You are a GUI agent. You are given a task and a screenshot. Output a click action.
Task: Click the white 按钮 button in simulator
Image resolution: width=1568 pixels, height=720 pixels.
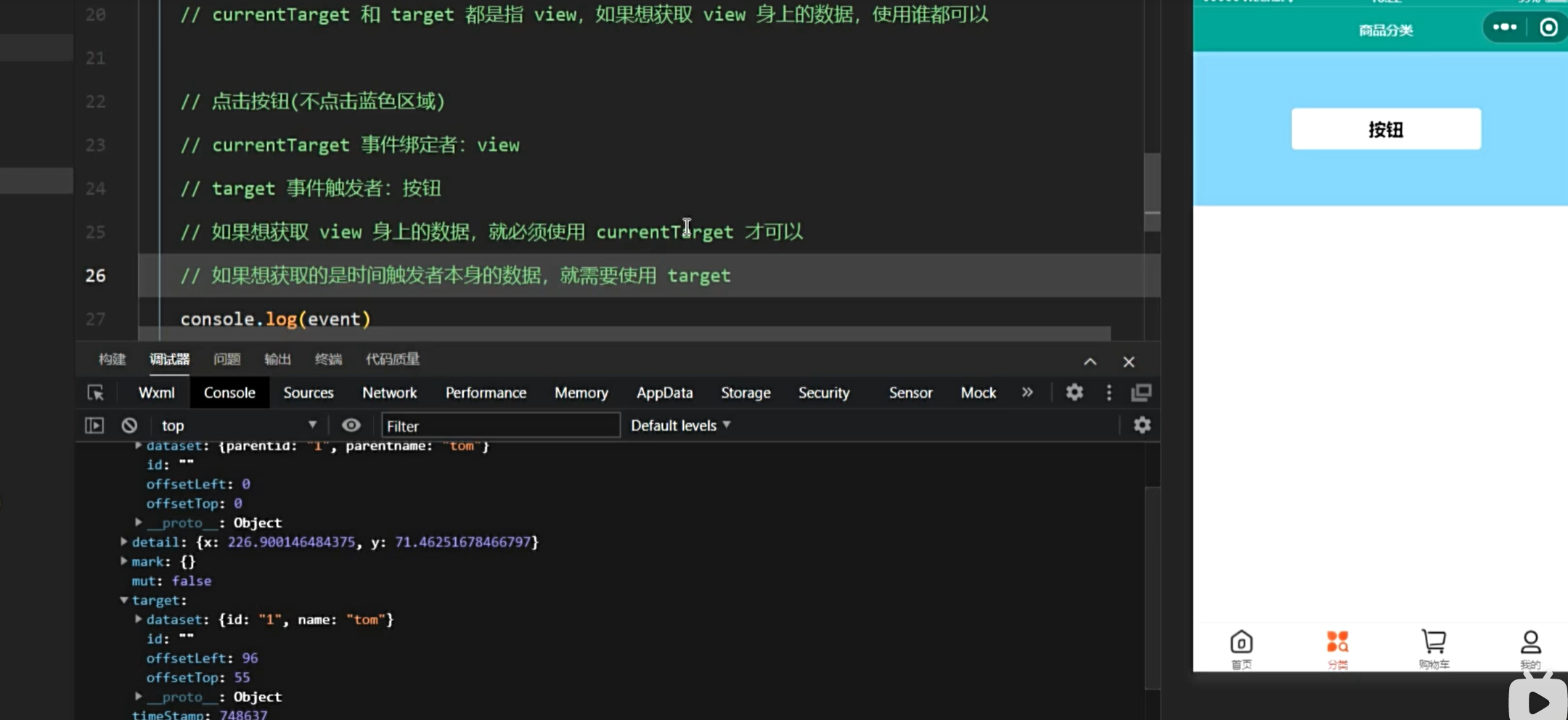(x=1386, y=129)
